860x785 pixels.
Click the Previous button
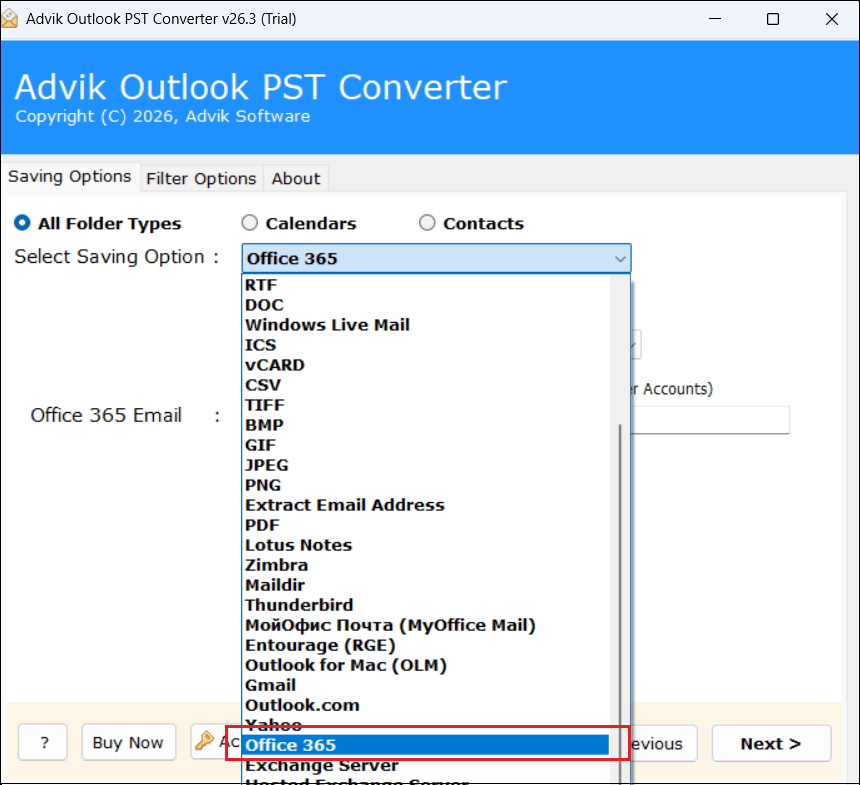point(664,744)
